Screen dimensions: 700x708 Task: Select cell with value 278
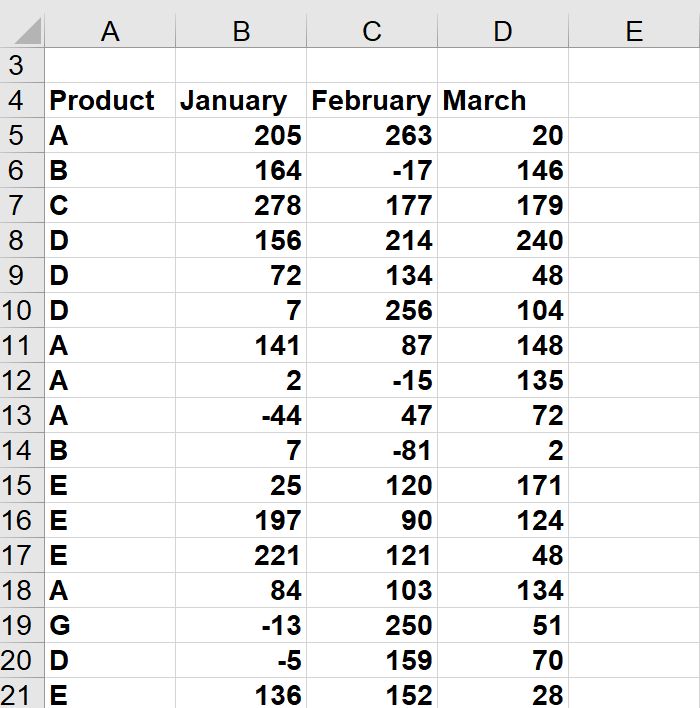(241, 205)
